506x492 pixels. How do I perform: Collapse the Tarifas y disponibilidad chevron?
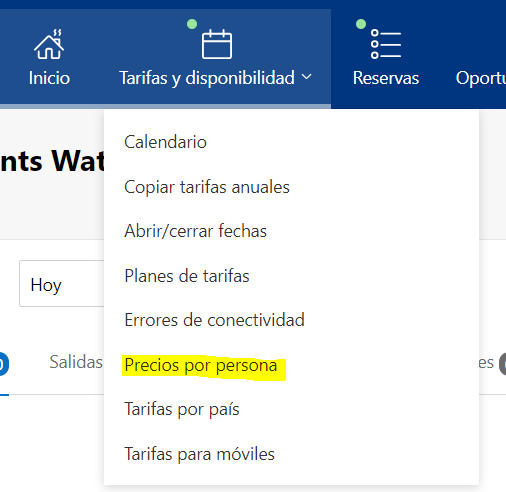(306, 77)
